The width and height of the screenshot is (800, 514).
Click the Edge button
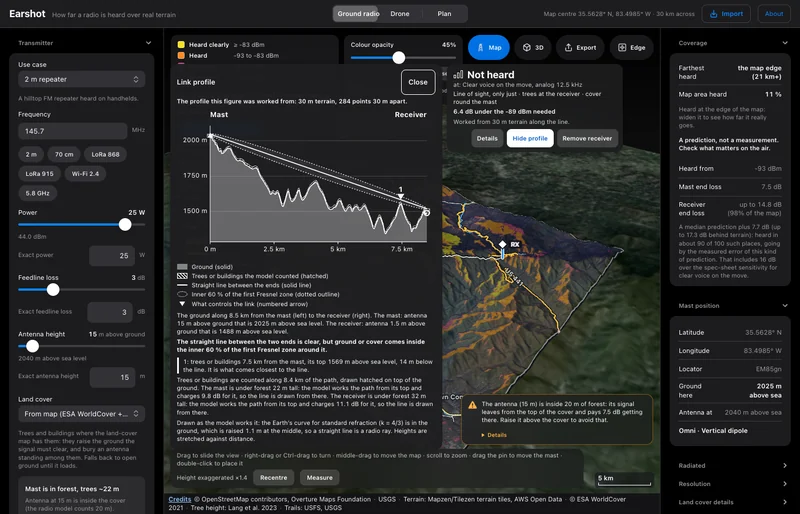(x=631, y=47)
